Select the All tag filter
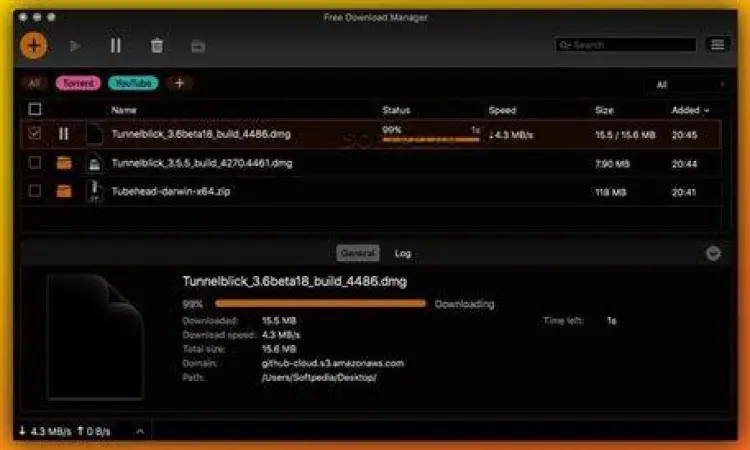The image size is (750, 450). (34, 83)
